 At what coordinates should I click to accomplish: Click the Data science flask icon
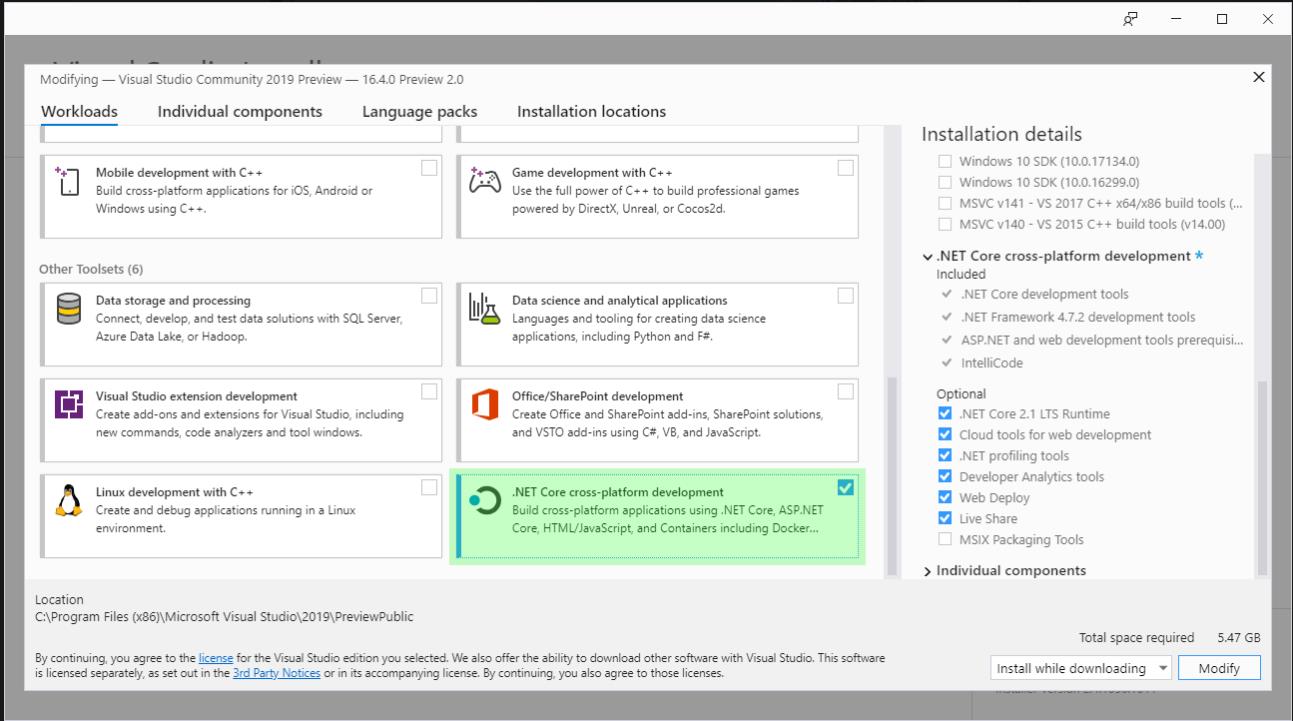485,309
